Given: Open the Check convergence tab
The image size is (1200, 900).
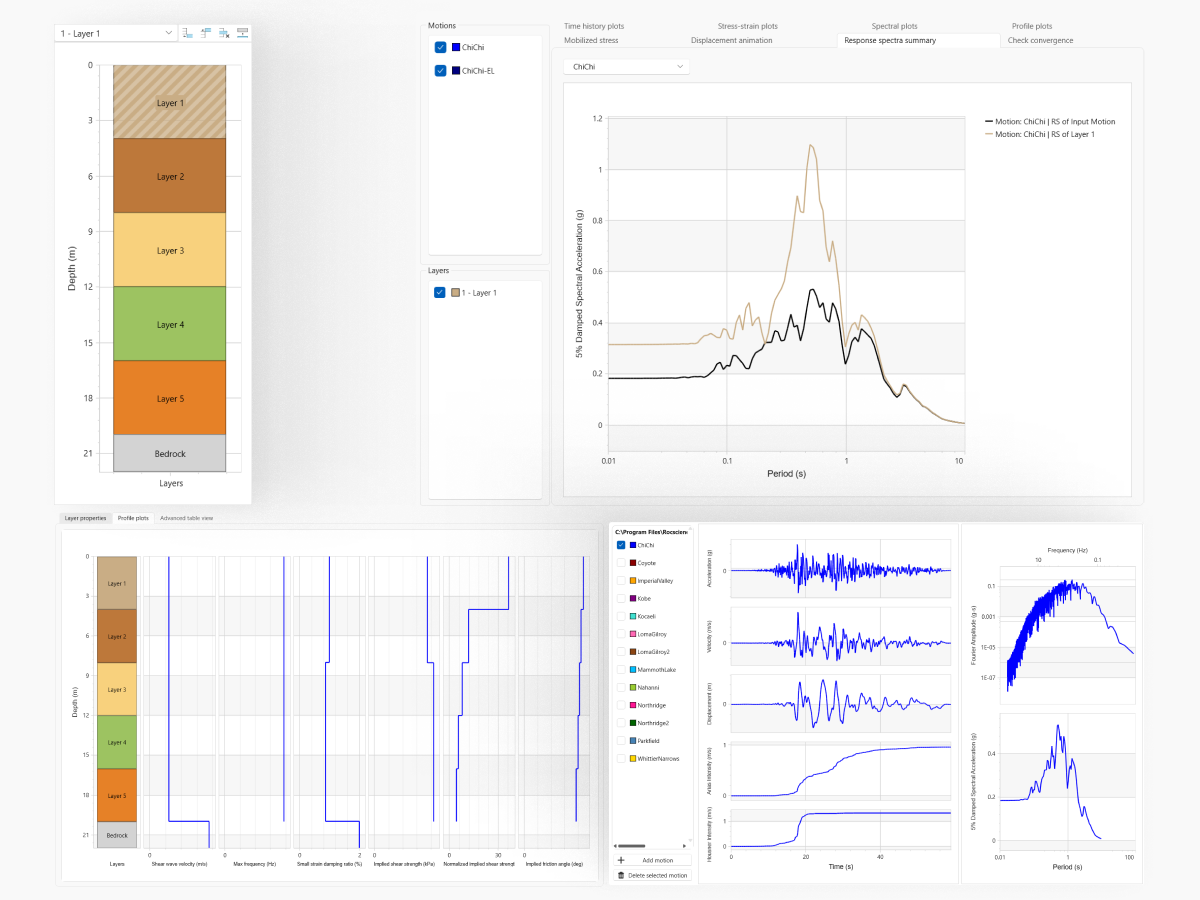Looking at the screenshot, I should [x=1040, y=41].
